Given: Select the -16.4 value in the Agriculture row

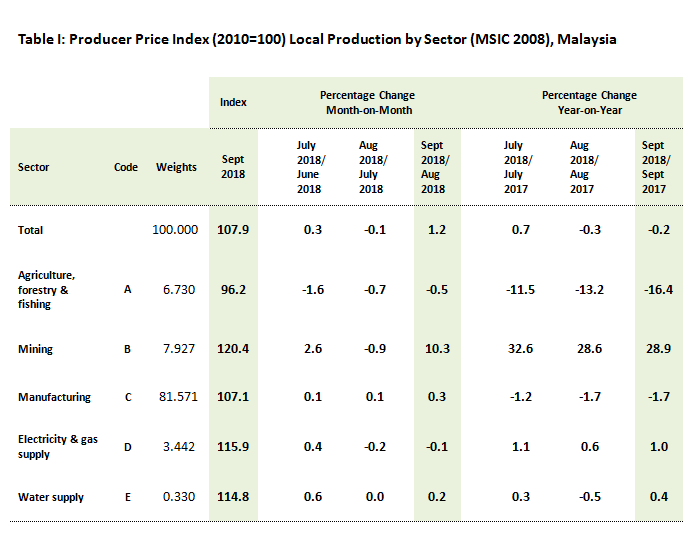Looking at the screenshot, I should (x=656, y=289).
